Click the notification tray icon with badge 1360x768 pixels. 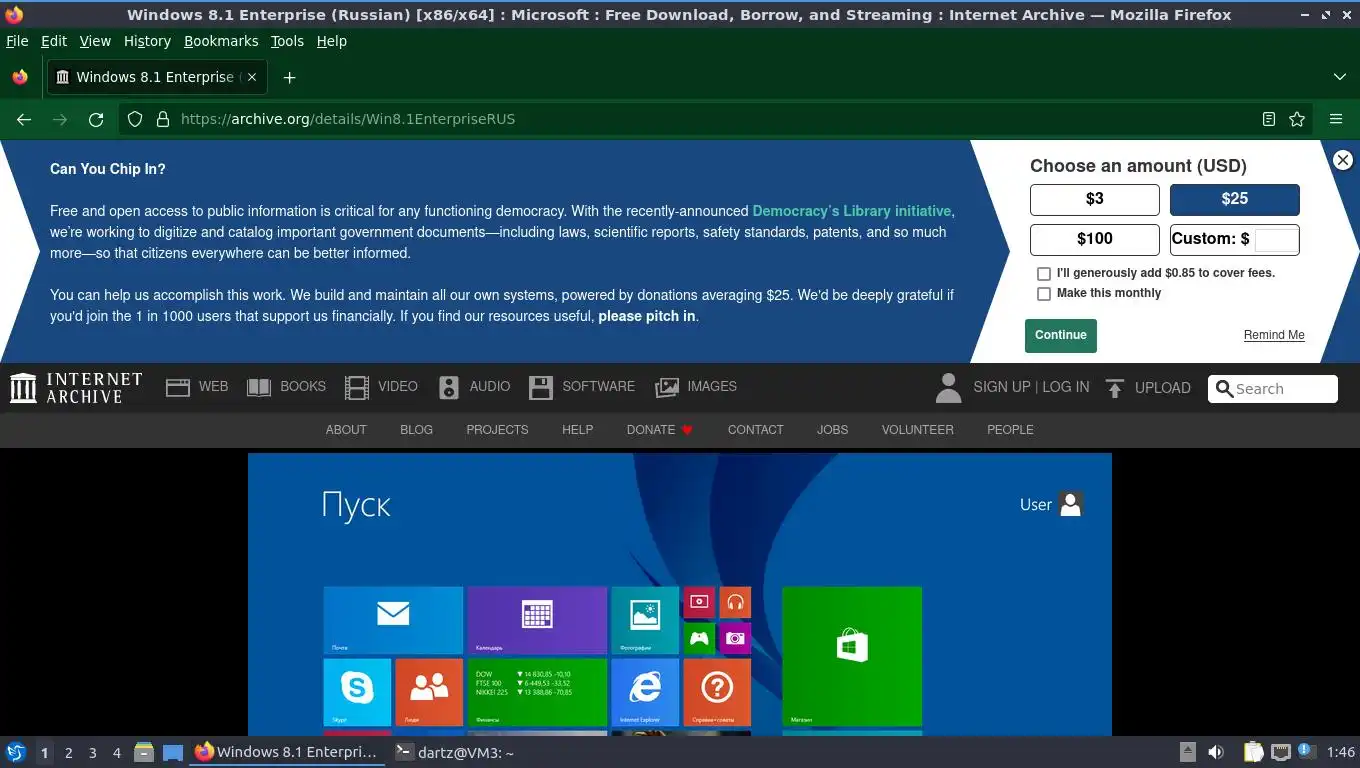pyautogui.click(x=1306, y=751)
